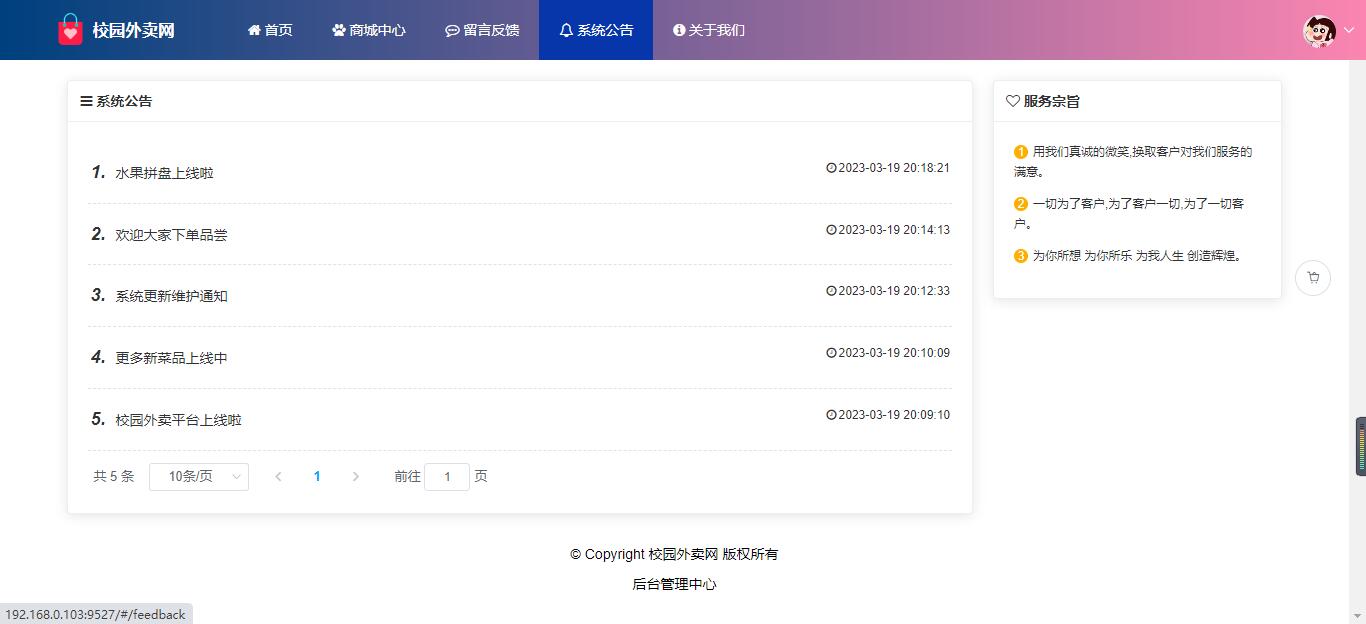Open announcement 校园外卖平台上线啦
The image size is (1366, 624).
coord(178,420)
